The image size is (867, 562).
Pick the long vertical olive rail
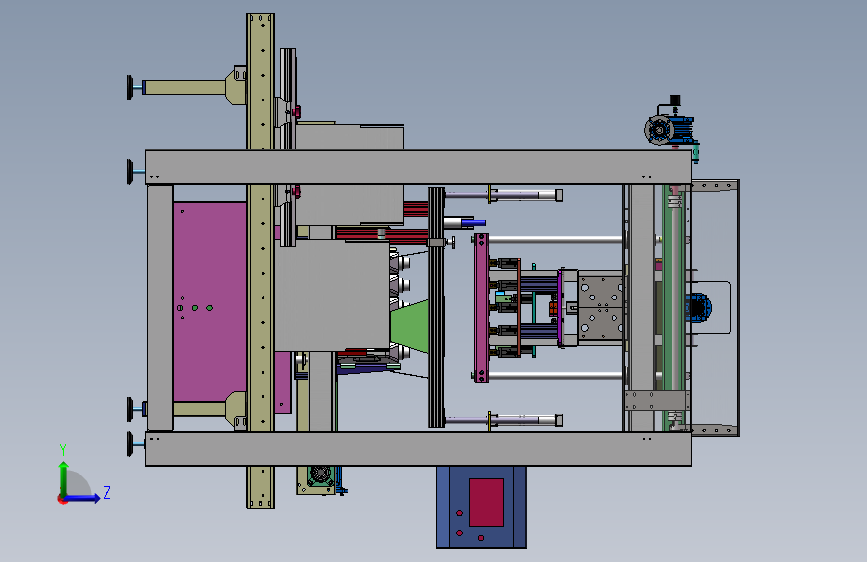pos(260,261)
